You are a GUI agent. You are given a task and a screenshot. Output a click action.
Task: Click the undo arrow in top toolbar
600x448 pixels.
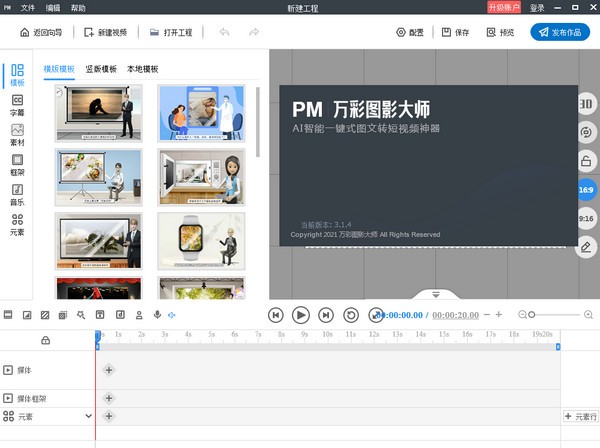pos(225,32)
